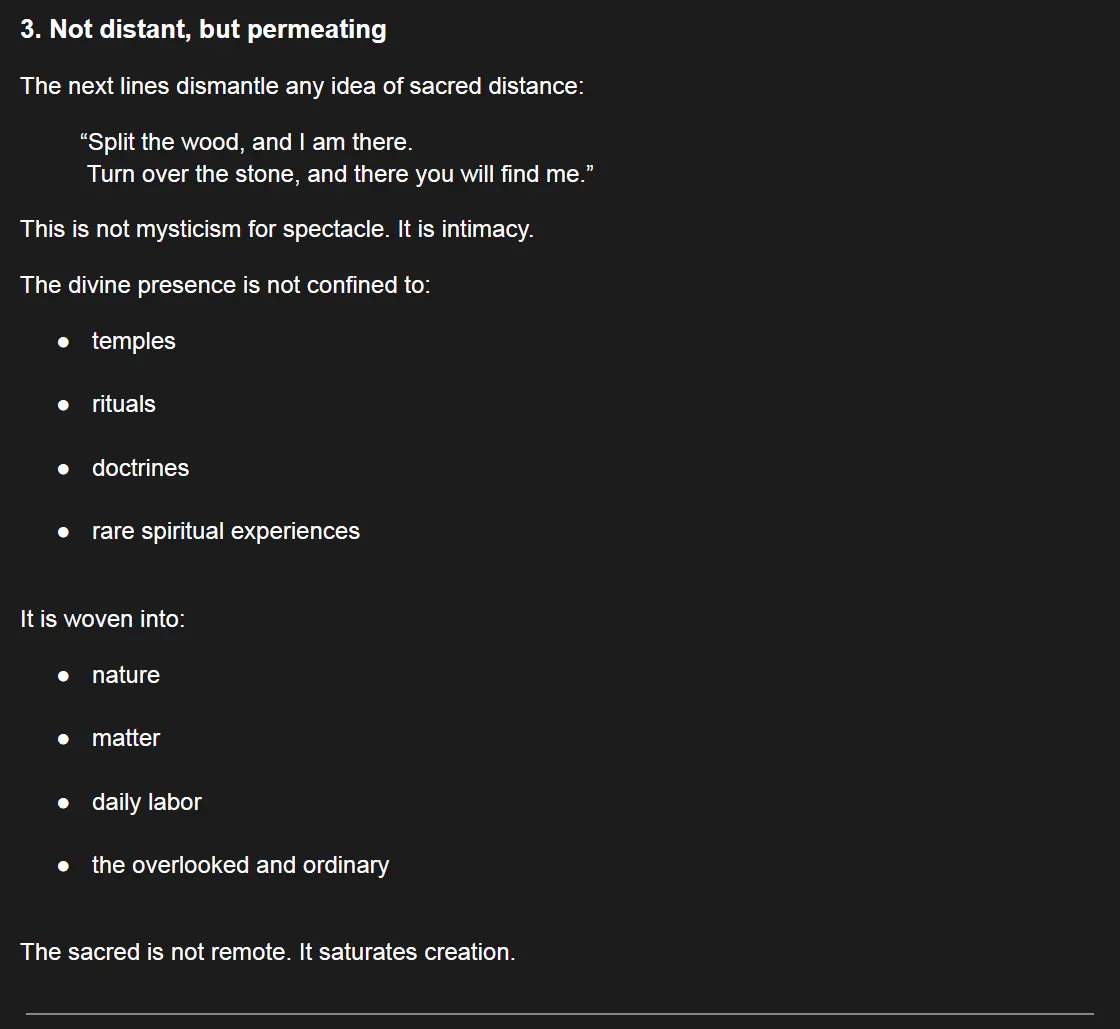This screenshot has height=1029, width=1120.
Task: Click the horizontal divider line at bottom
Action: click(559, 1014)
